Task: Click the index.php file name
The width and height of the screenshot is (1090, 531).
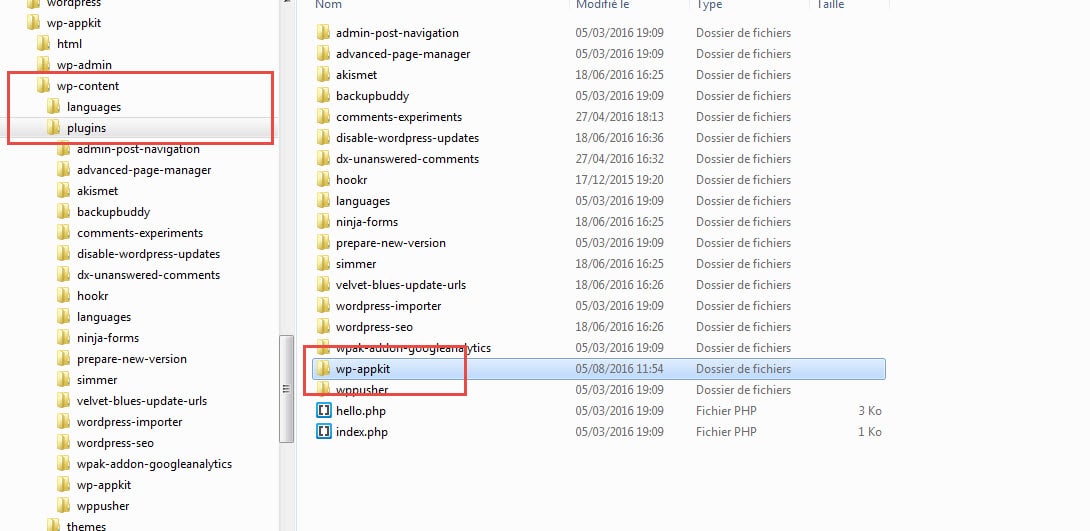Action: [x=361, y=432]
